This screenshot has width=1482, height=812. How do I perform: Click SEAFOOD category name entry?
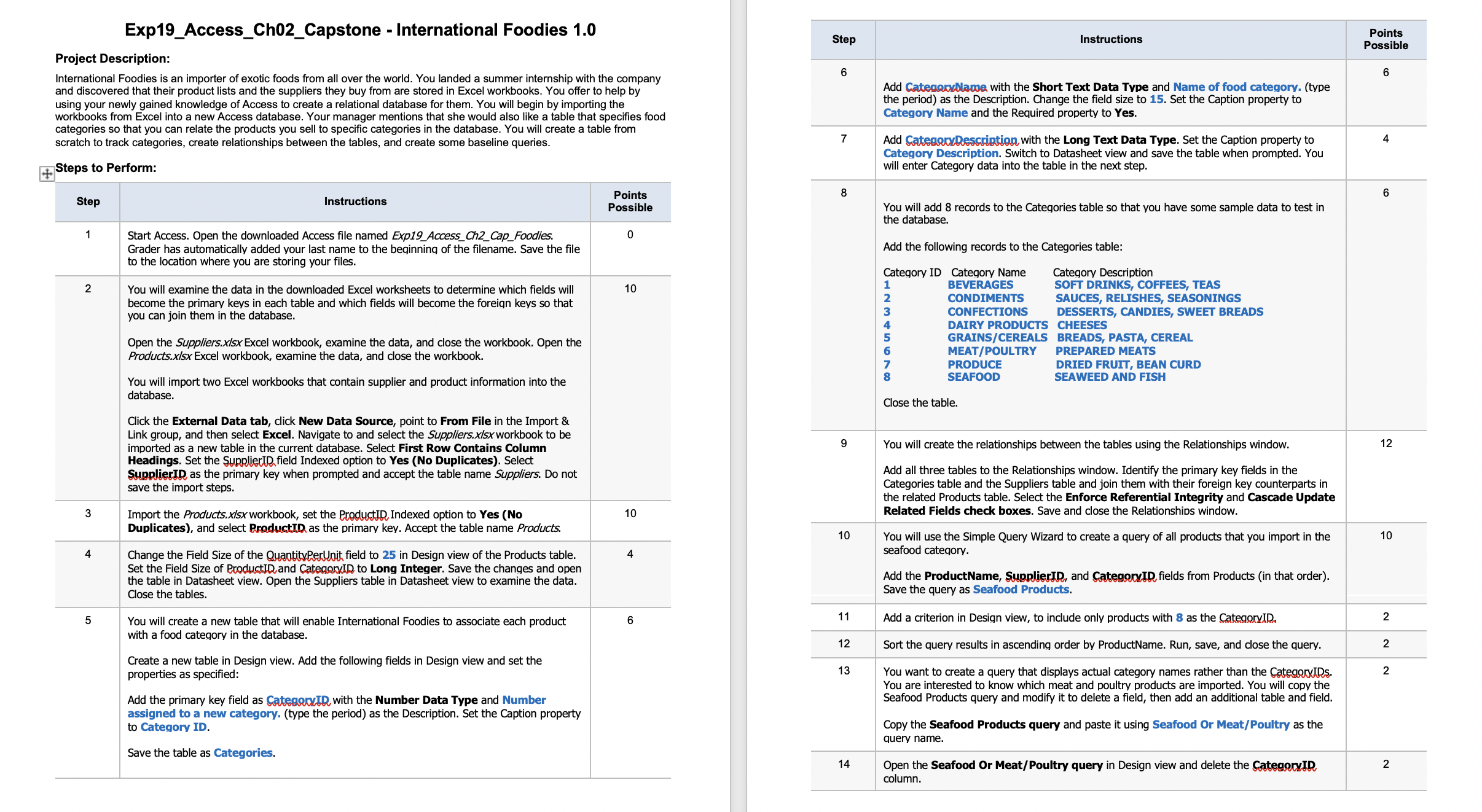click(x=973, y=377)
